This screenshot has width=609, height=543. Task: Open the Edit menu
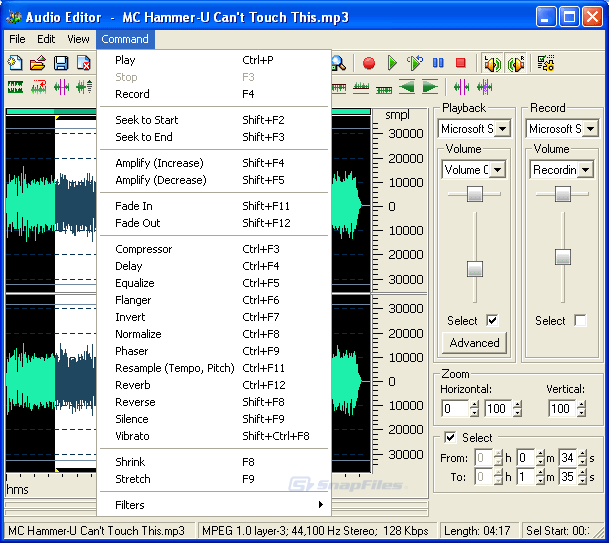point(46,39)
